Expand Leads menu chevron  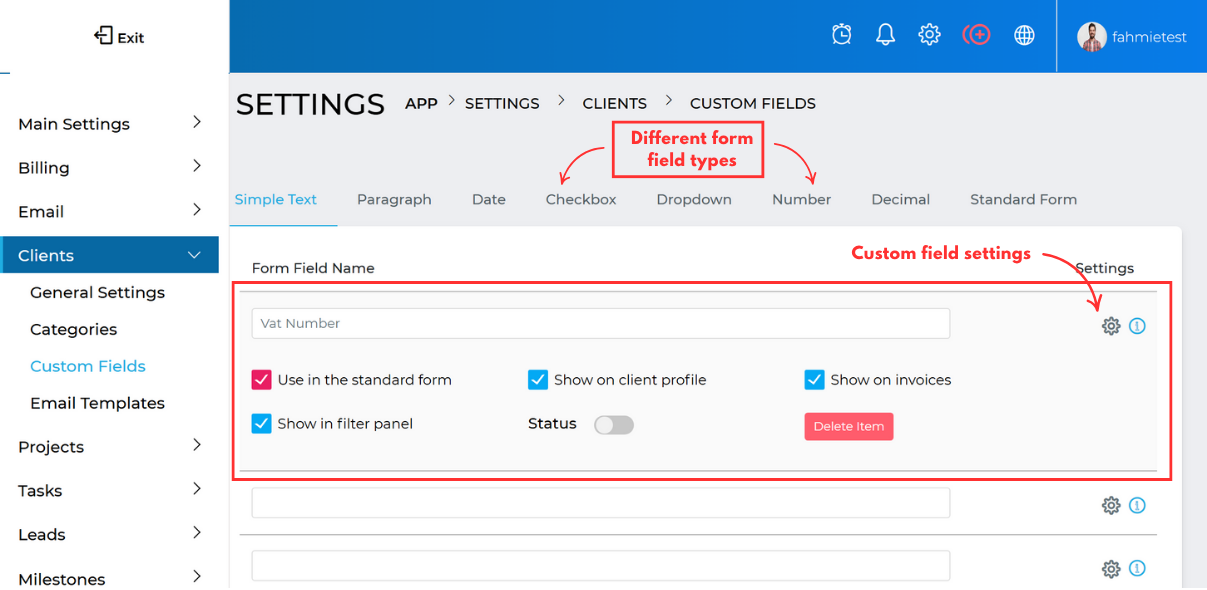coord(197,533)
